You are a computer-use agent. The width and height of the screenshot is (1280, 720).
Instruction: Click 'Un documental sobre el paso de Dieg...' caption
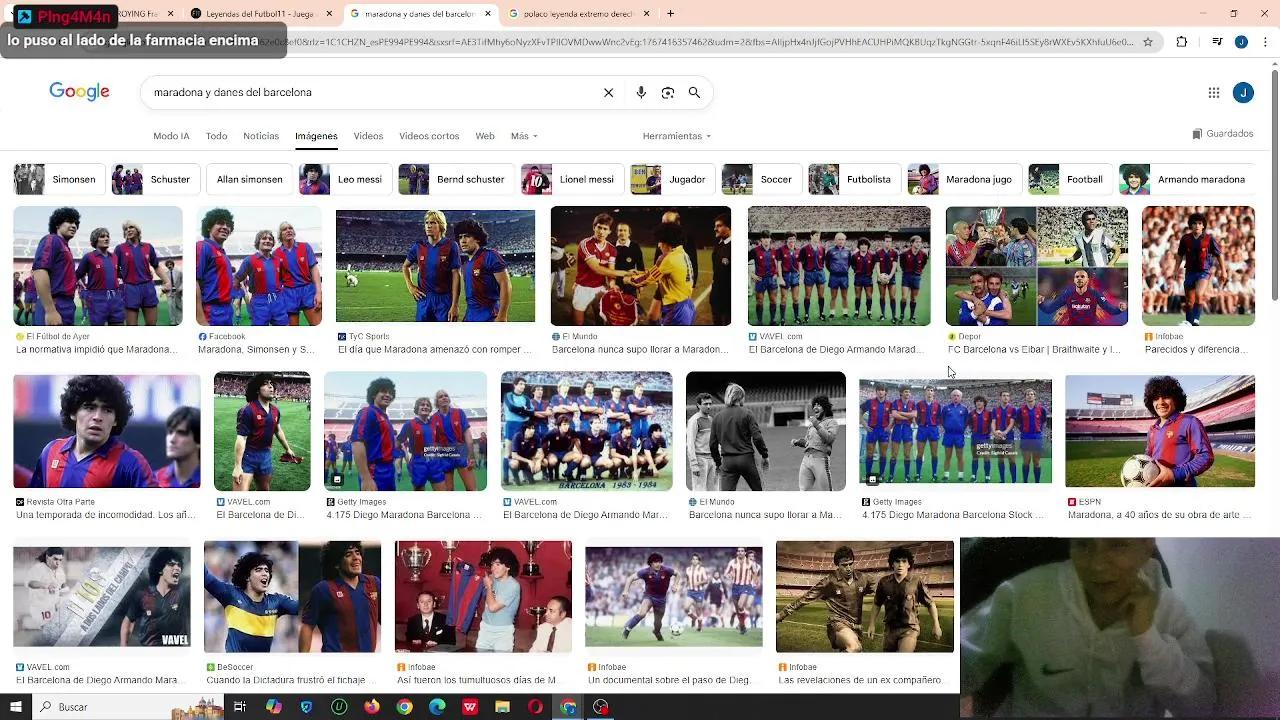669,680
